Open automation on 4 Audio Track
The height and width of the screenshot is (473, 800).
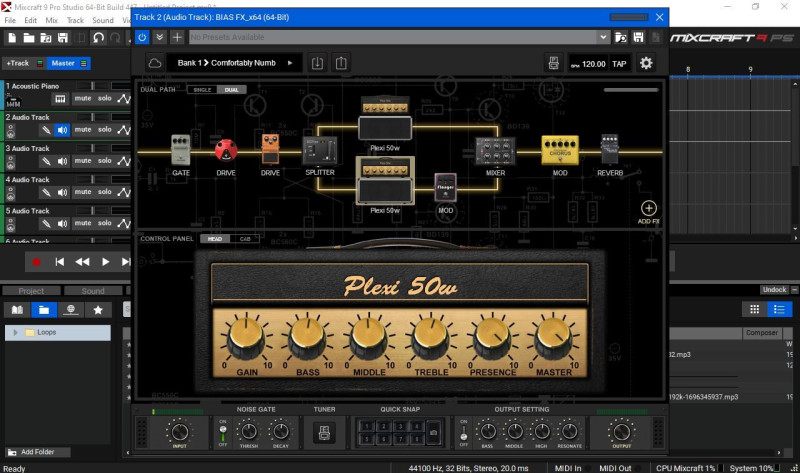click(124, 192)
